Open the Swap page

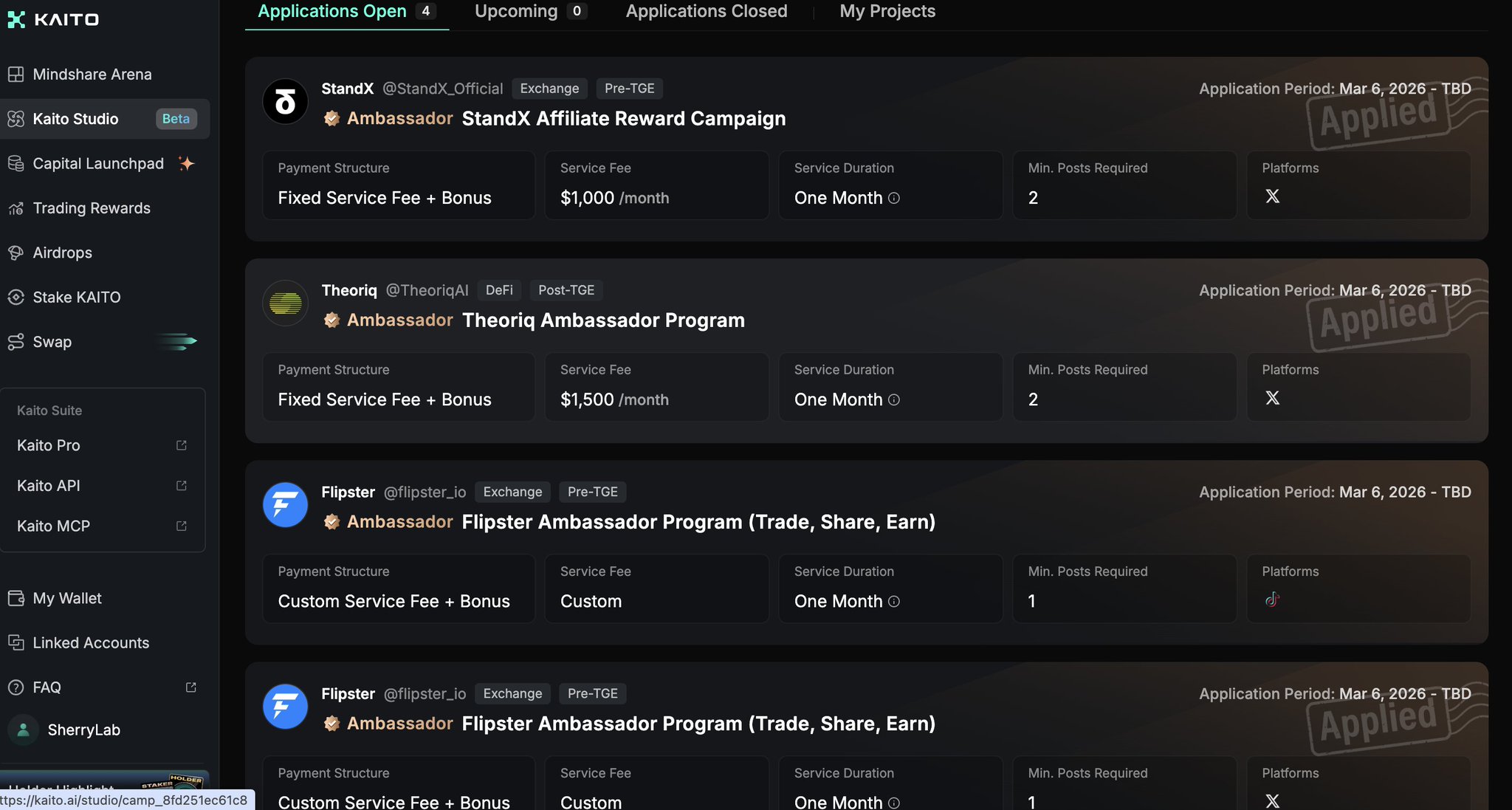pyautogui.click(x=52, y=342)
